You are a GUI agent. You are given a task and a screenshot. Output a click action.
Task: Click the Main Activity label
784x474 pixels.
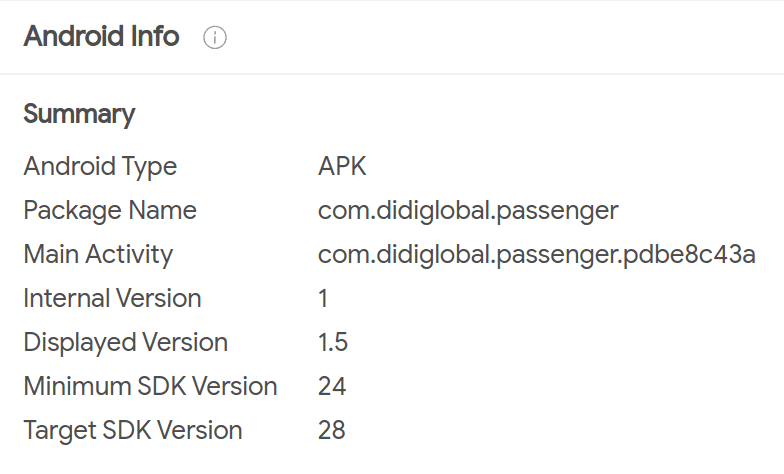[x=98, y=254]
